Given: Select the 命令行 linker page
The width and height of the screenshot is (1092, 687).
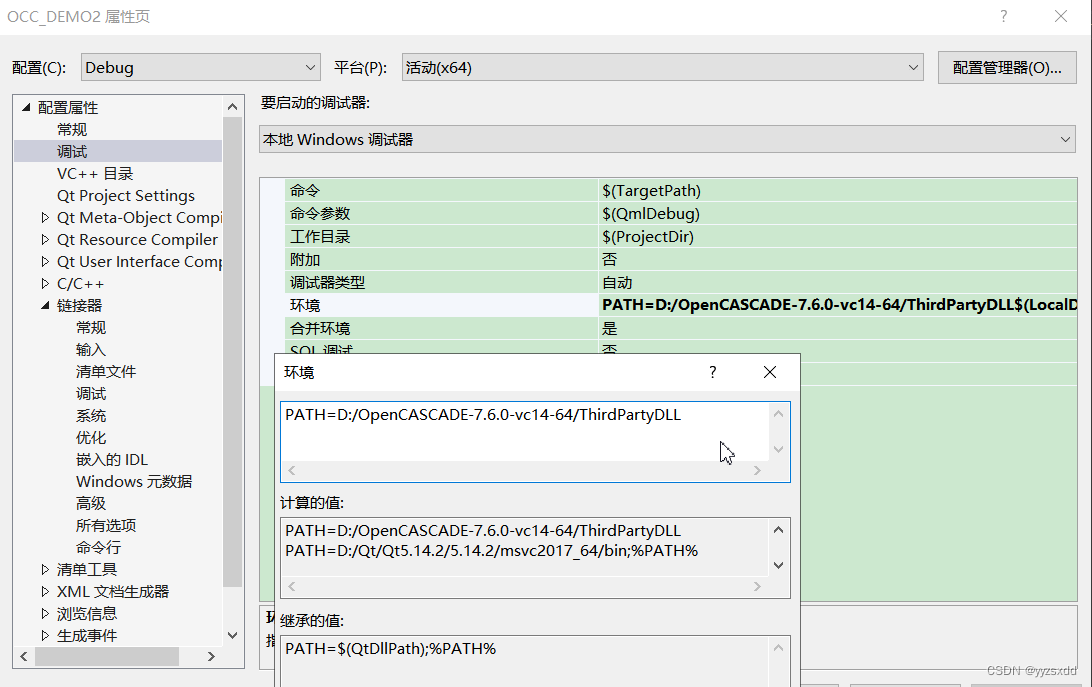Looking at the screenshot, I should click(x=98, y=547).
